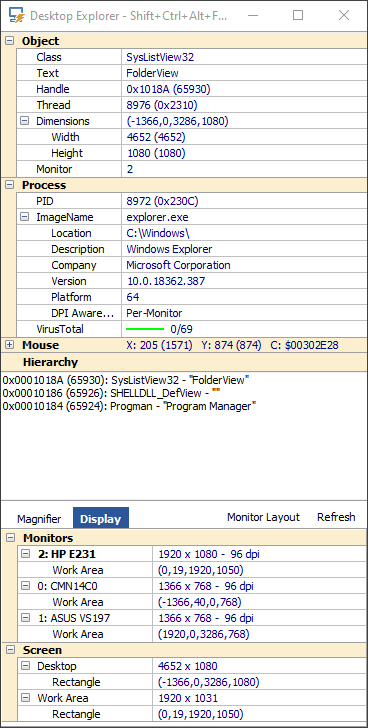Select ASUS VS197 work area (1920,0,3286,768)
This screenshot has width=368, height=728.
[204, 634]
